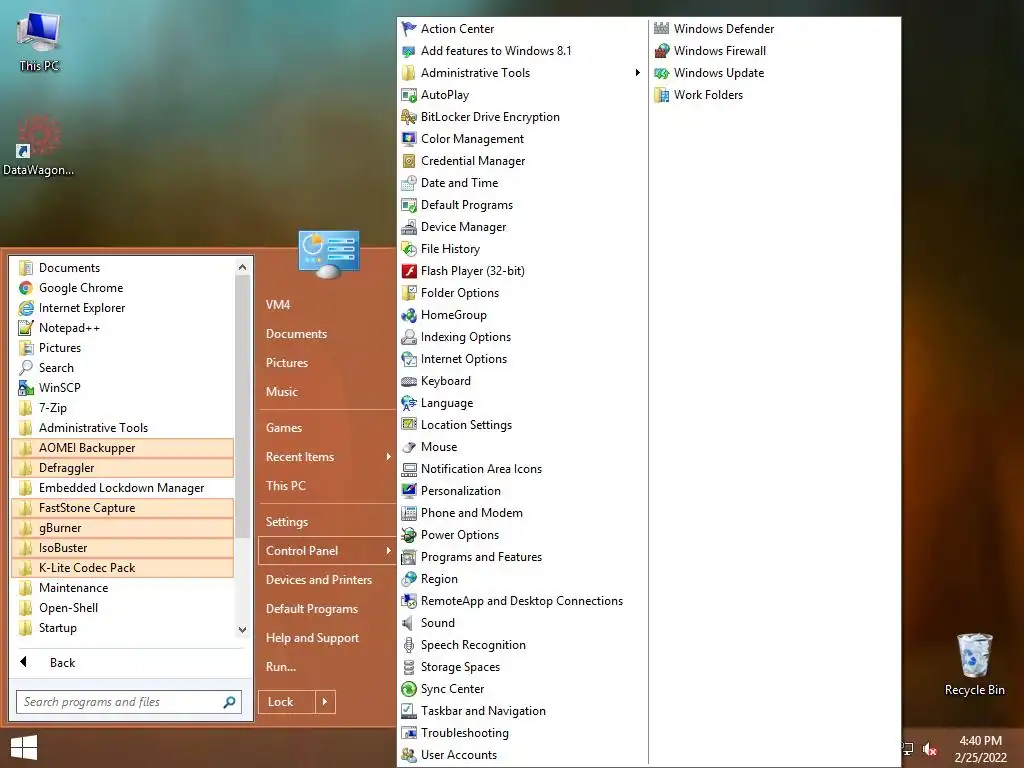Expand the Open-Shell folder
This screenshot has height=768, width=1024.
tap(123, 608)
